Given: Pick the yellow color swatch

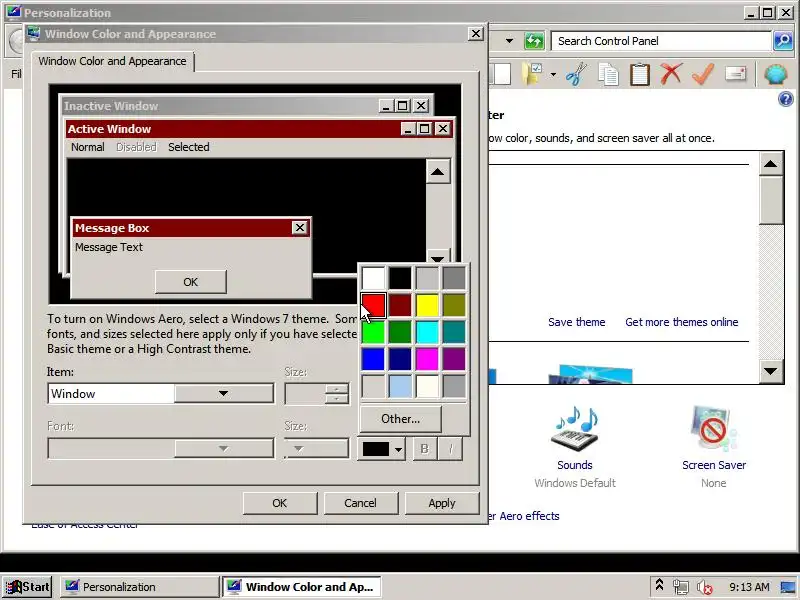Looking at the screenshot, I should (x=427, y=305).
